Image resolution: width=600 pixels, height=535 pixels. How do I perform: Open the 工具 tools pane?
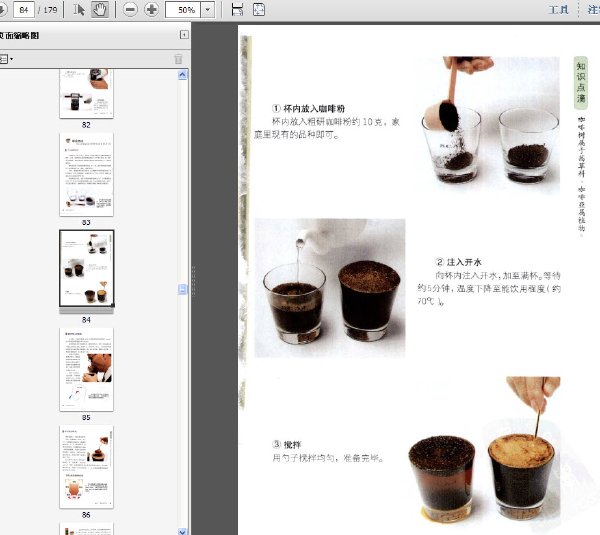(558, 10)
